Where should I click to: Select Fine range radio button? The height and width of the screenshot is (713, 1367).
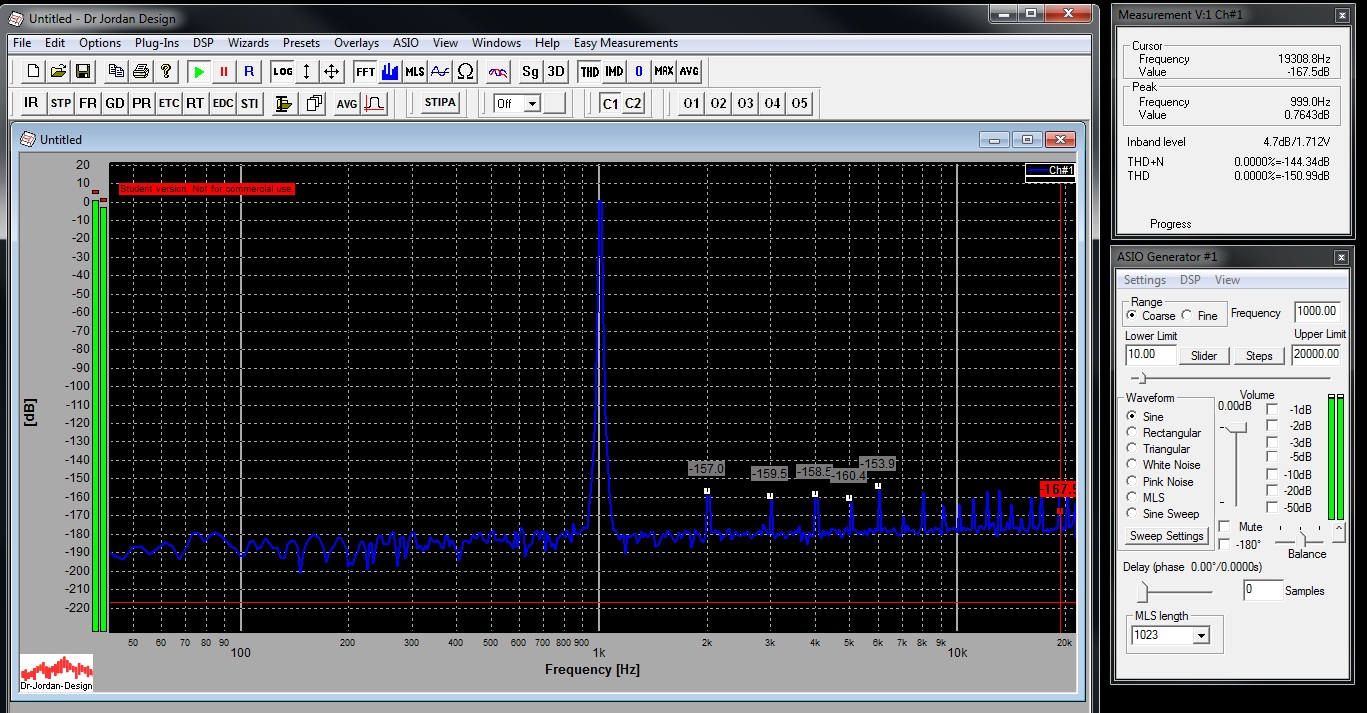click(x=1186, y=315)
